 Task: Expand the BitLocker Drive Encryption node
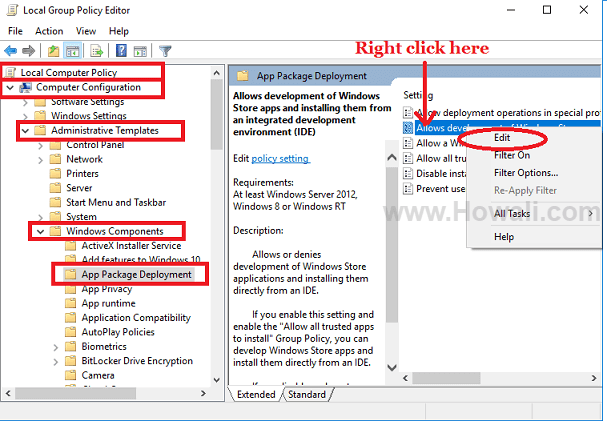[x=56, y=361]
